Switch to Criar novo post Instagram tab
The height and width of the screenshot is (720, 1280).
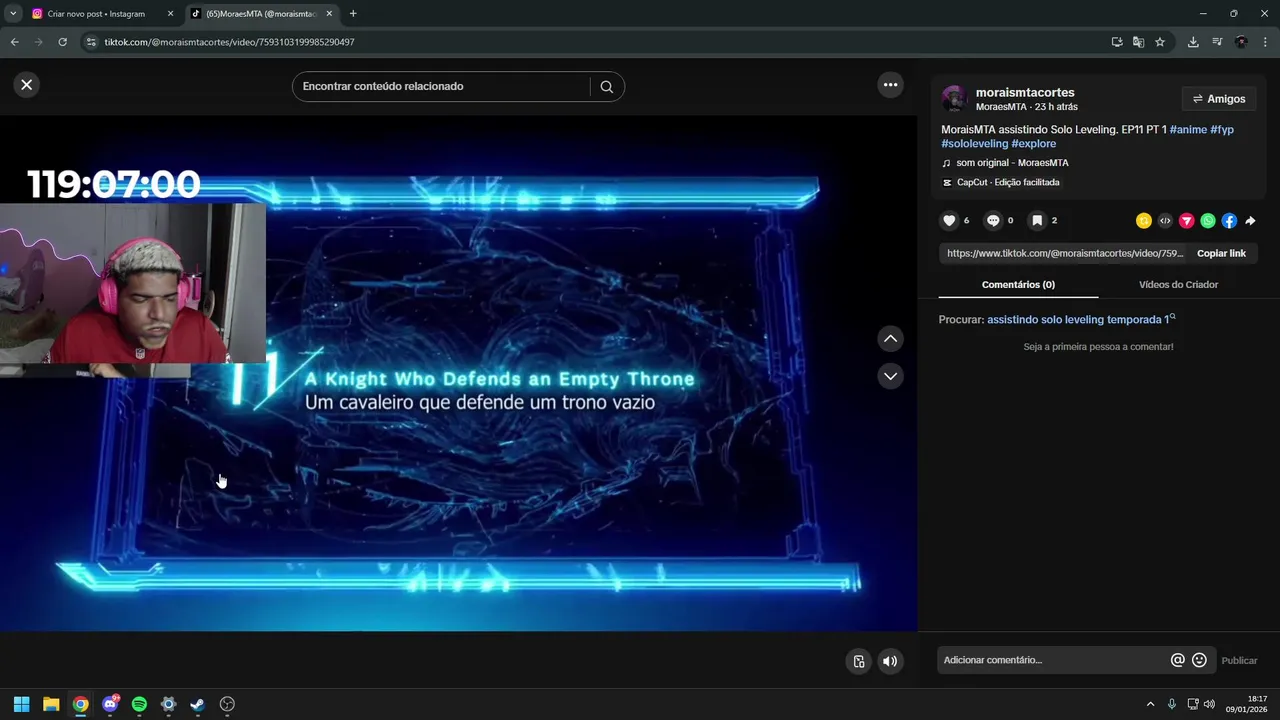[95, 14]
